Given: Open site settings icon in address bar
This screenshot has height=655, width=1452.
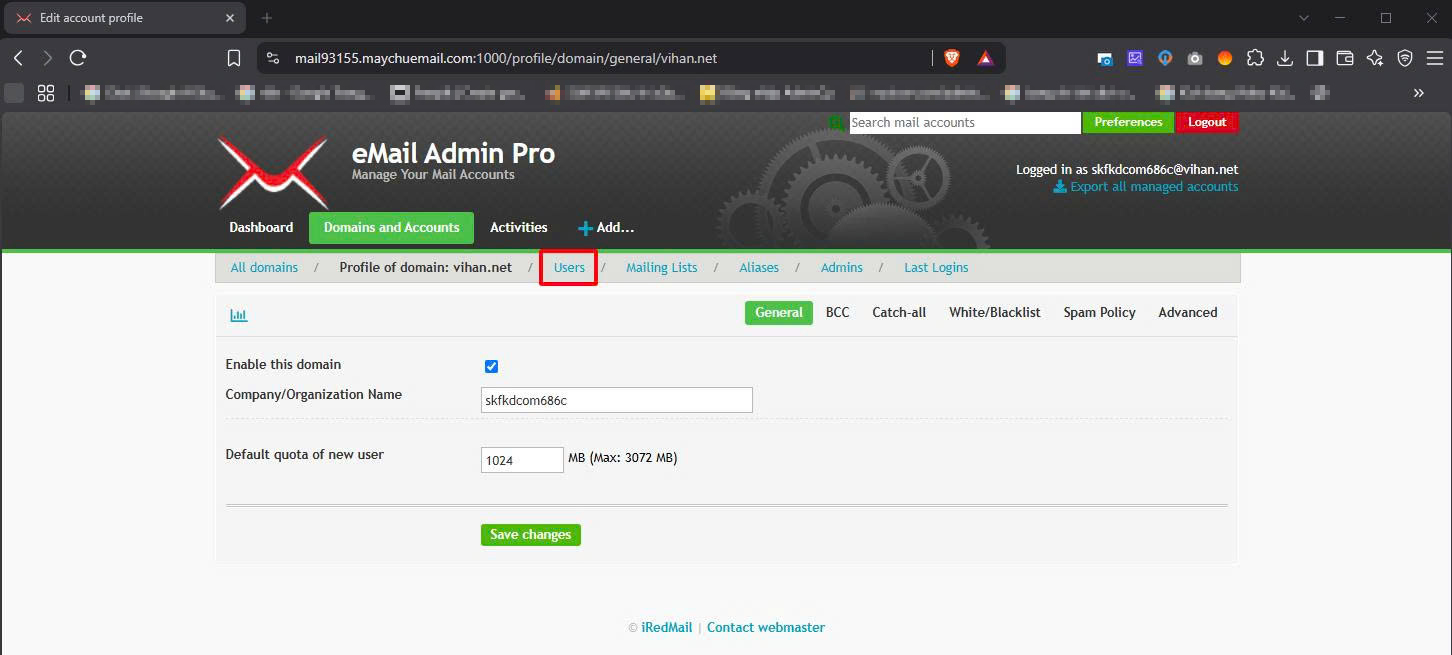Looking at the screenshot, I should pos(273,58).
